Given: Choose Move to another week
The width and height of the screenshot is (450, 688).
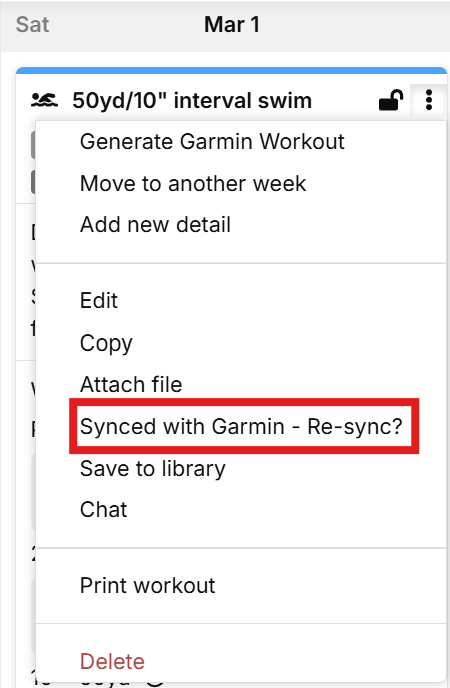Looking at the screenshot, I should tap(193, 183).
